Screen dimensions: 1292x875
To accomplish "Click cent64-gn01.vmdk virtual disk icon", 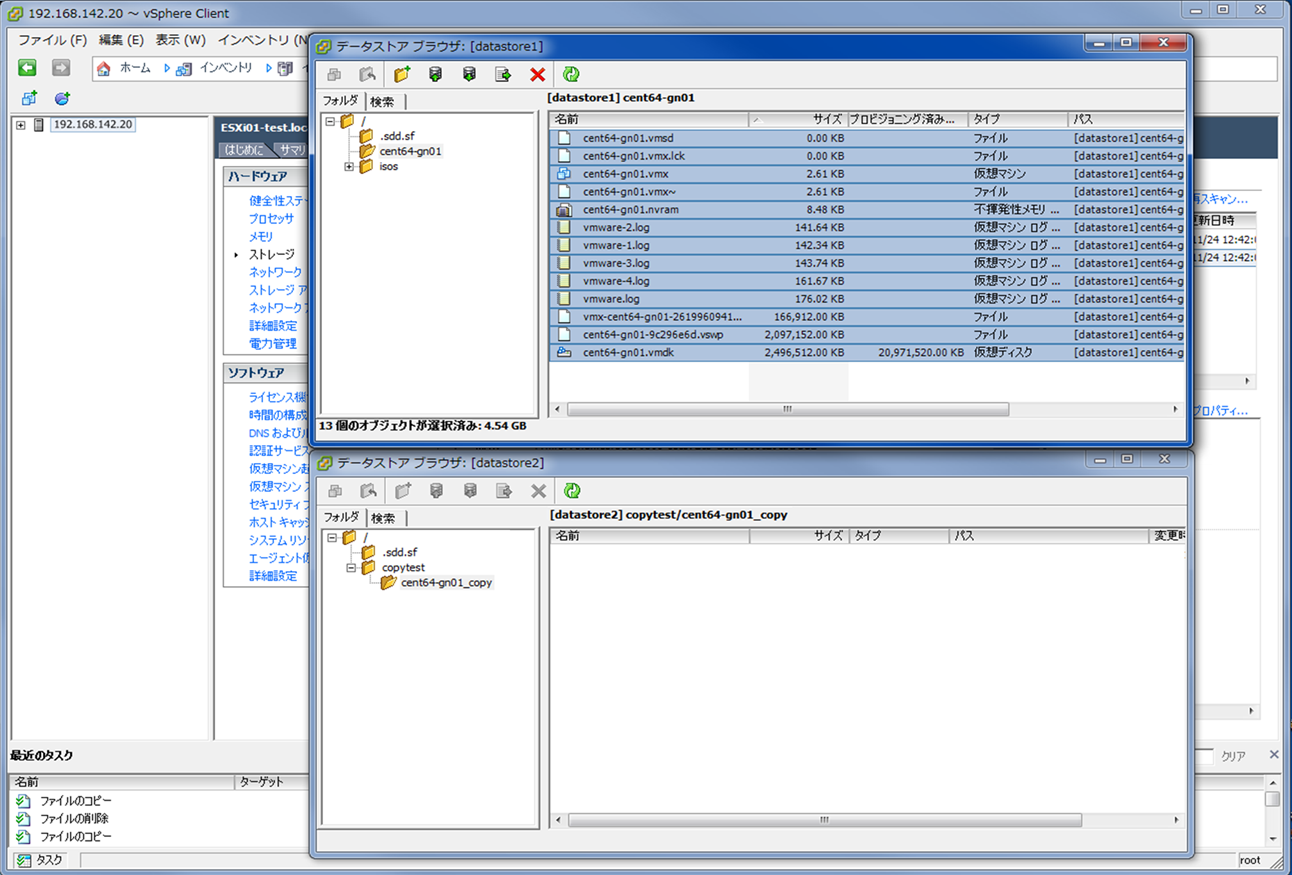I will [564, 352].
